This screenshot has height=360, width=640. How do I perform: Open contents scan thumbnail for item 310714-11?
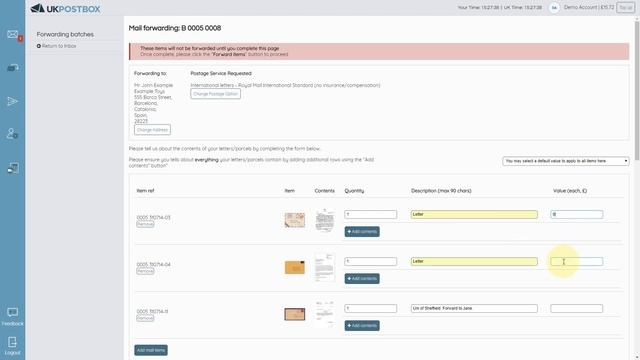coord(325,313)
